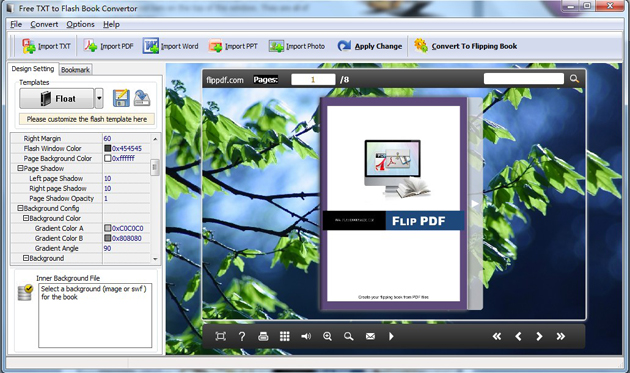Collapse the Page Shadow tree group

pyautogui.click(x=20, y=168)
